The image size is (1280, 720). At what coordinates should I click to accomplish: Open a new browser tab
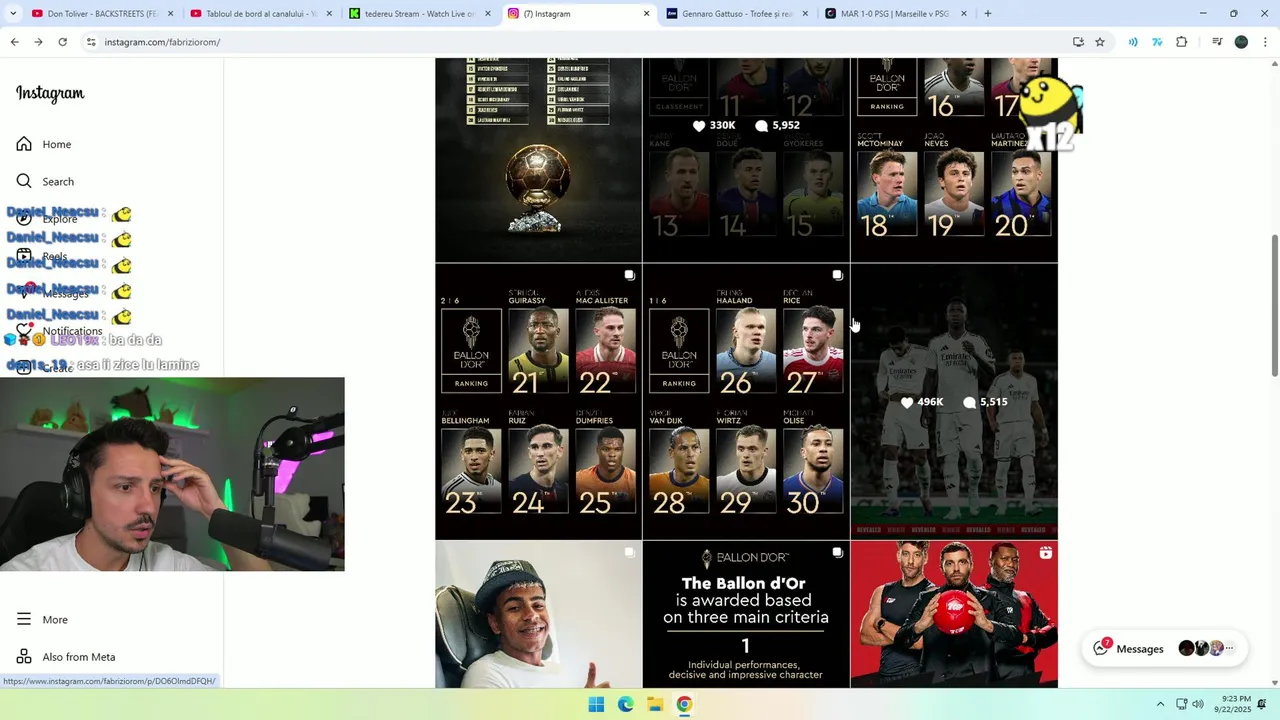[988, 14]
